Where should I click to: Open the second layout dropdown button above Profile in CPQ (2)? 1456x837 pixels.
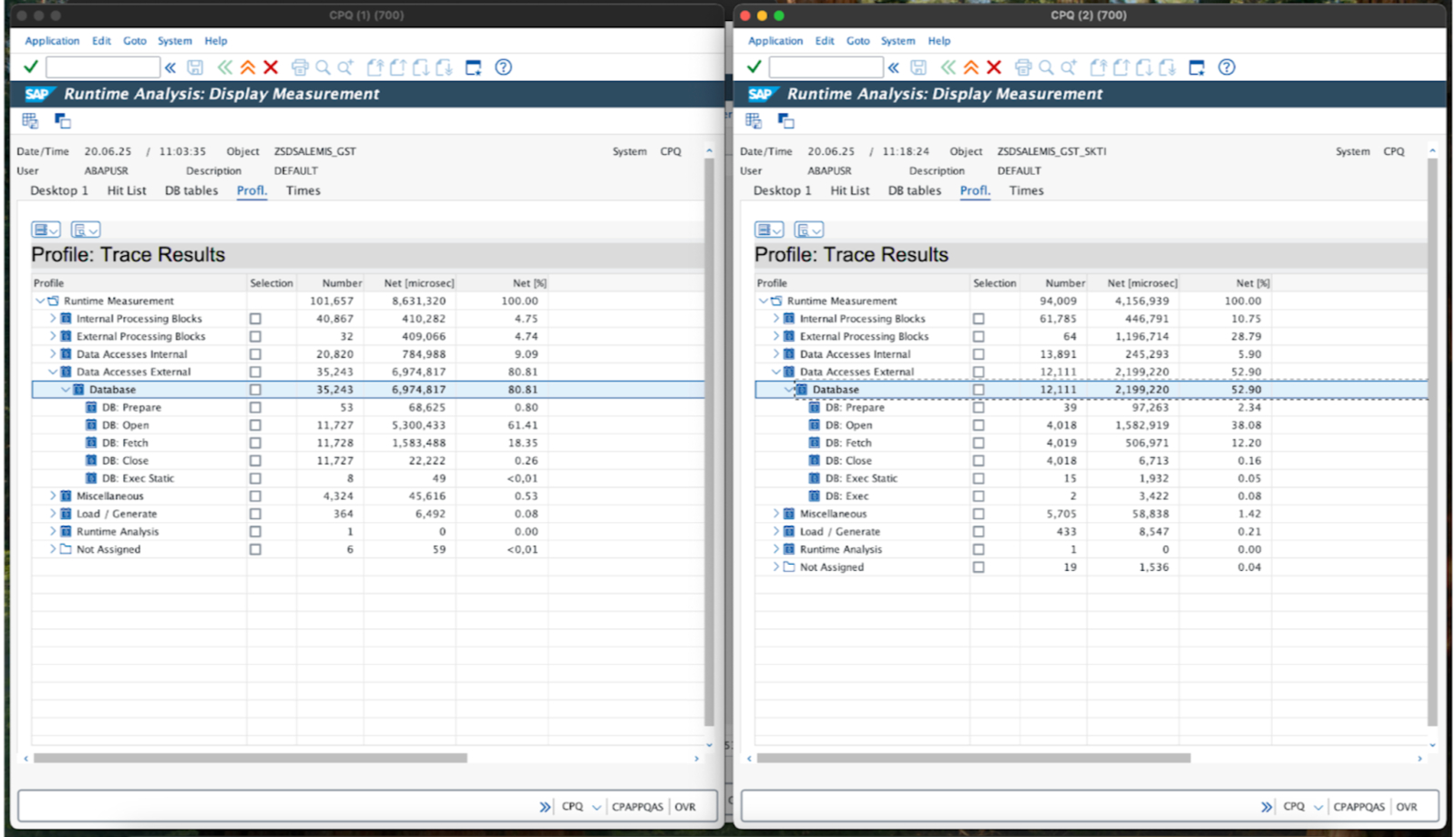808,230
